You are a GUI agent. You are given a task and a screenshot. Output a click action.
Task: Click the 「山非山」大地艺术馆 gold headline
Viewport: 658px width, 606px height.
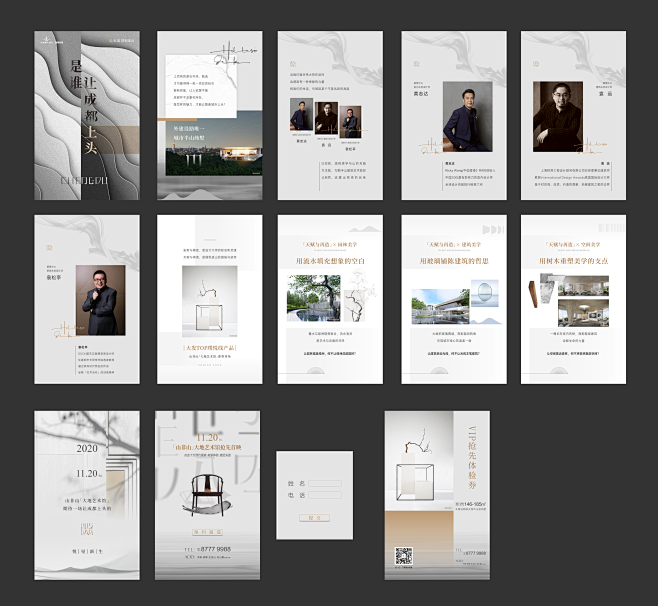(x=208, y=447)
